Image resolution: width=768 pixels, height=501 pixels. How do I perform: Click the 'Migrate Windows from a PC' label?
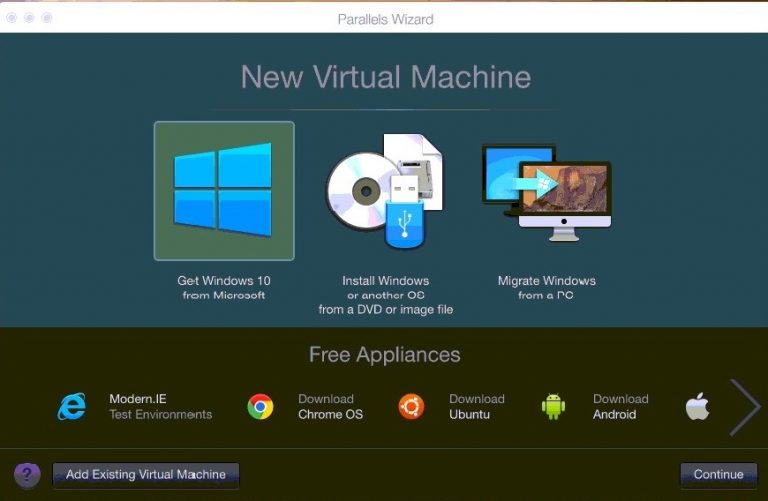tap(547, 287)
